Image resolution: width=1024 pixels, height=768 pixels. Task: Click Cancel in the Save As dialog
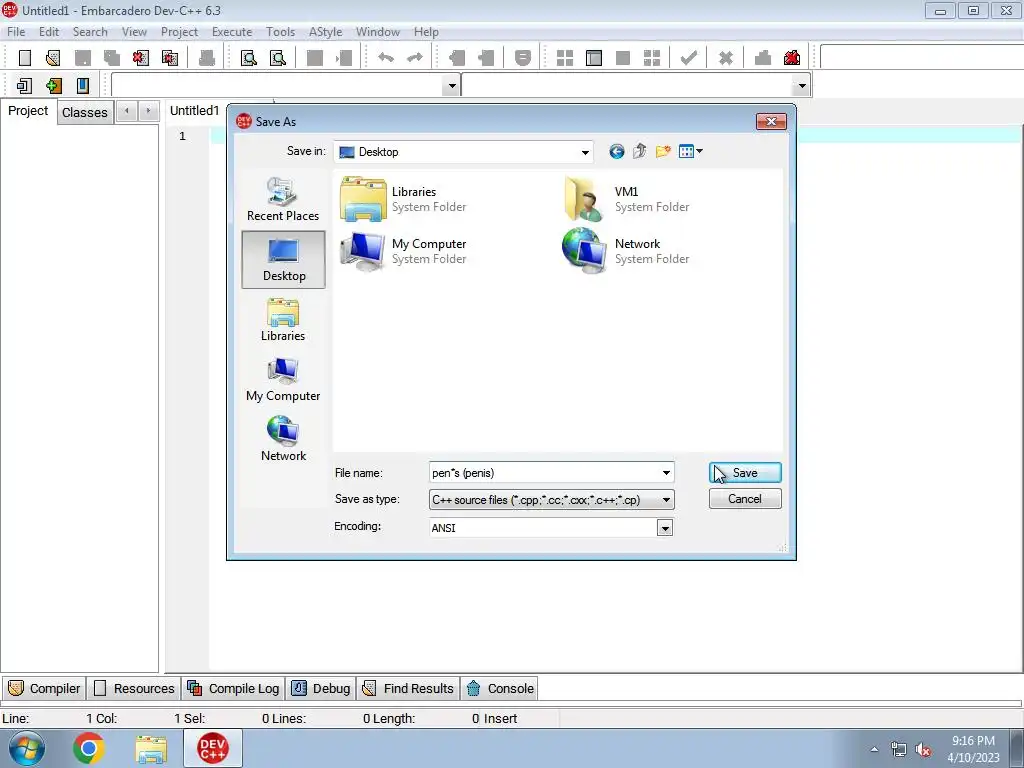(x=745, y=499)
